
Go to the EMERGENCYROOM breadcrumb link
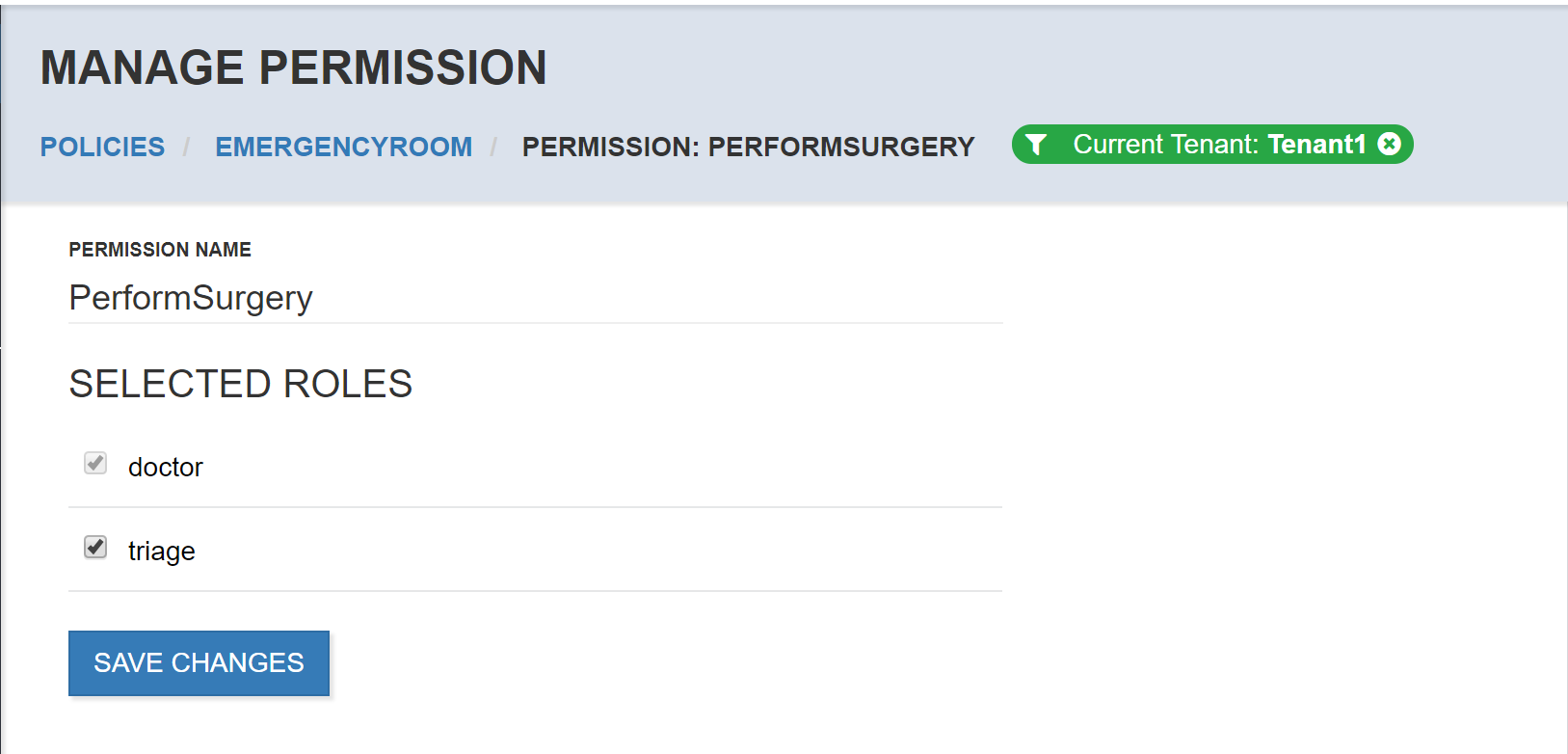344,147
